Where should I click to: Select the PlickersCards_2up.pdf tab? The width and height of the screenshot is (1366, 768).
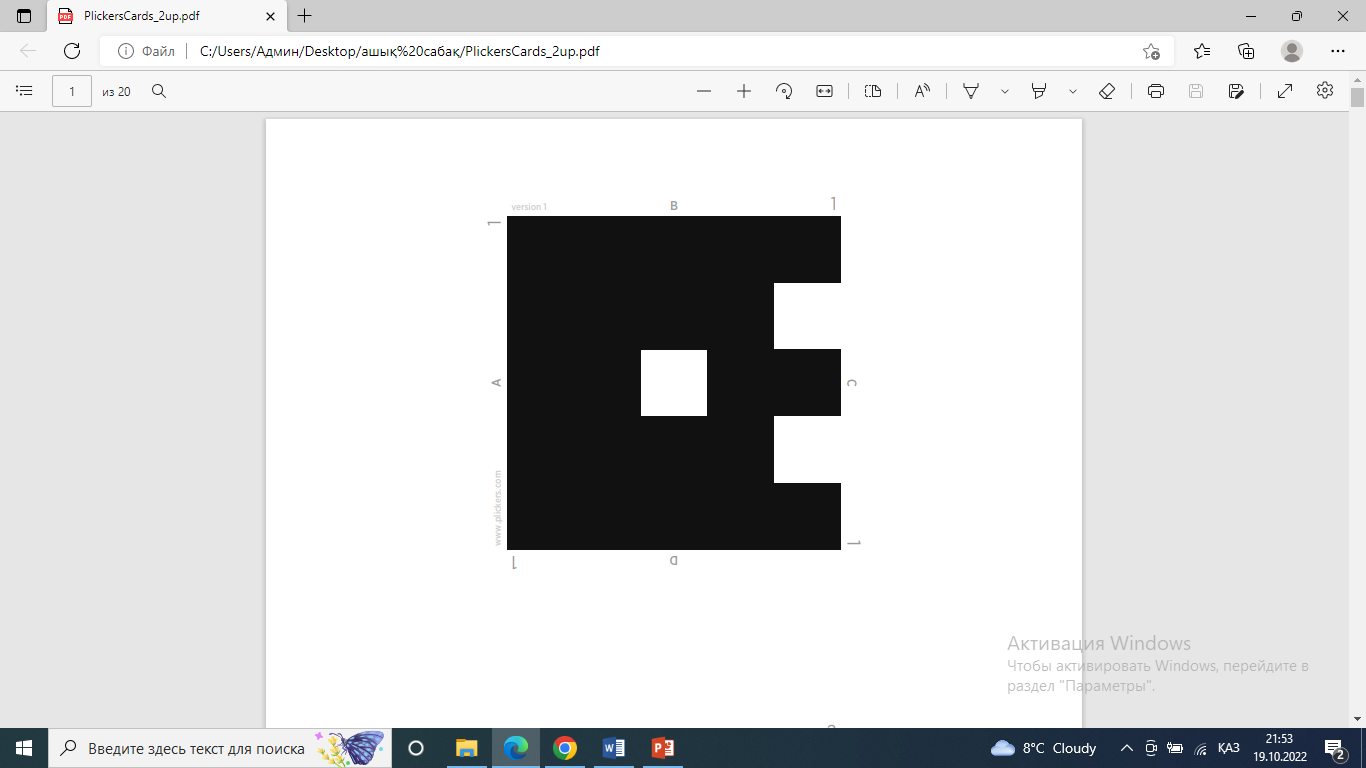coord(167,16)
